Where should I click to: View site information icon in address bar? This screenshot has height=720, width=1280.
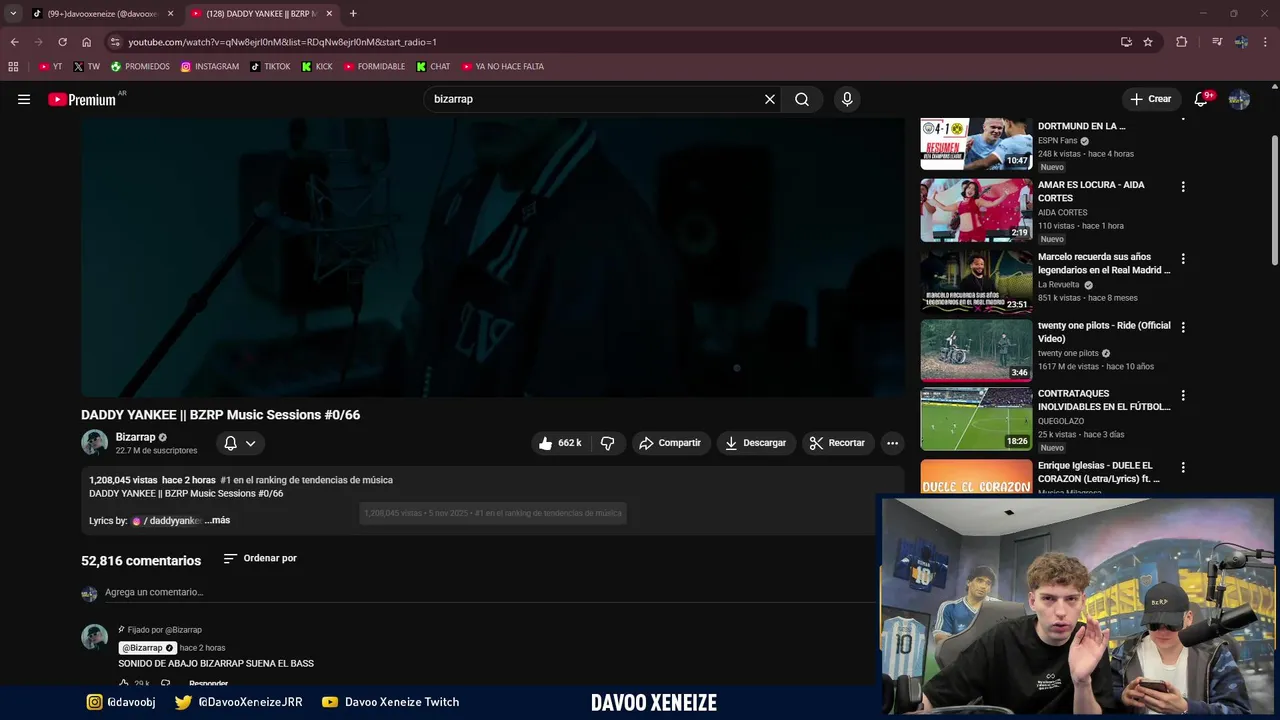coord(115,42)
